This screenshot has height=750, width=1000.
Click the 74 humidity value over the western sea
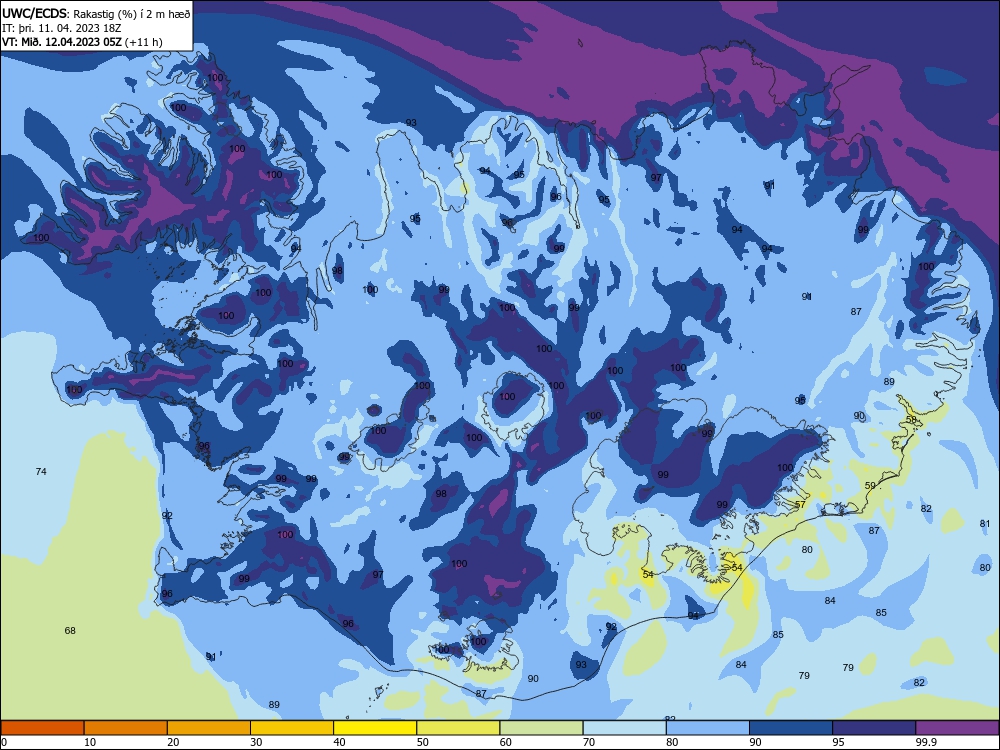point(41,471)
